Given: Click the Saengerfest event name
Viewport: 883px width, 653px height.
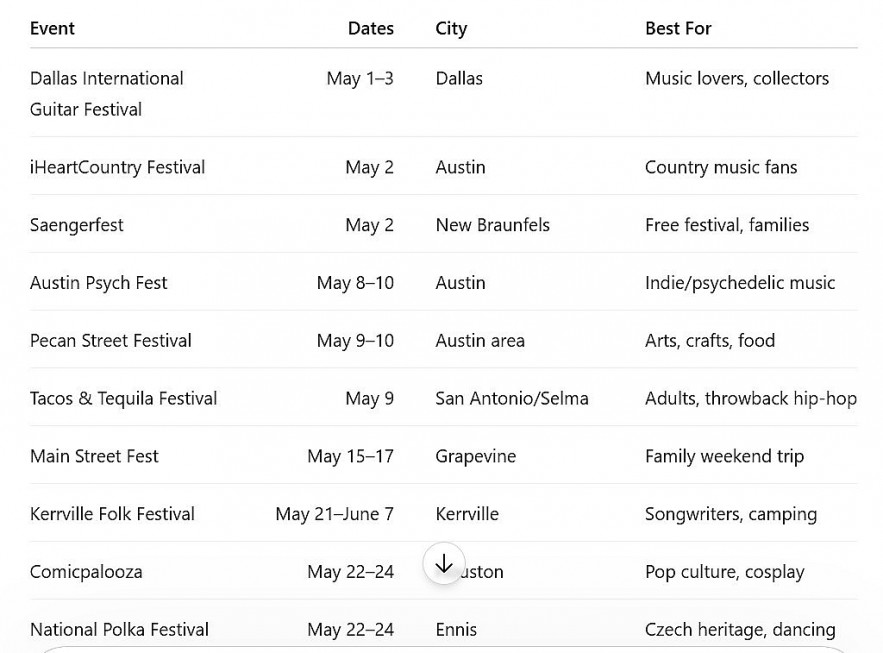Looking at the screenshot, I should [x=77, y=225].
